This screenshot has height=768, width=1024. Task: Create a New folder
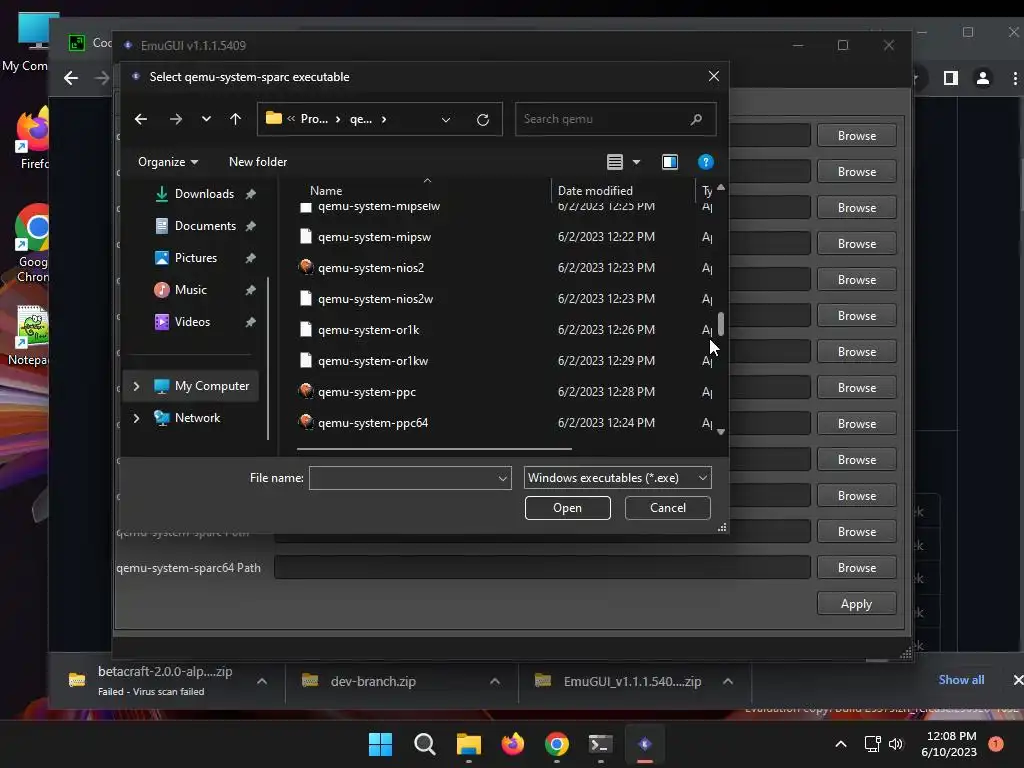pyautogui.click(x=258, y=162)
